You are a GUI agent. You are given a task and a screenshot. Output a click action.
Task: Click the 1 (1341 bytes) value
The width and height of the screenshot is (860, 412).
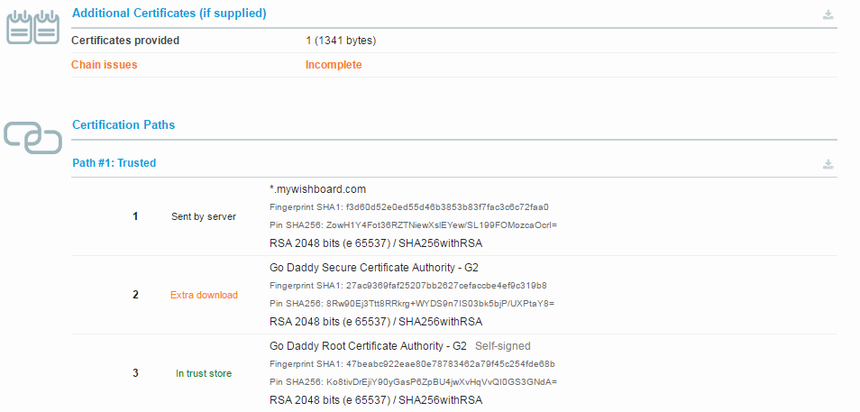click(x=340, y=41)
